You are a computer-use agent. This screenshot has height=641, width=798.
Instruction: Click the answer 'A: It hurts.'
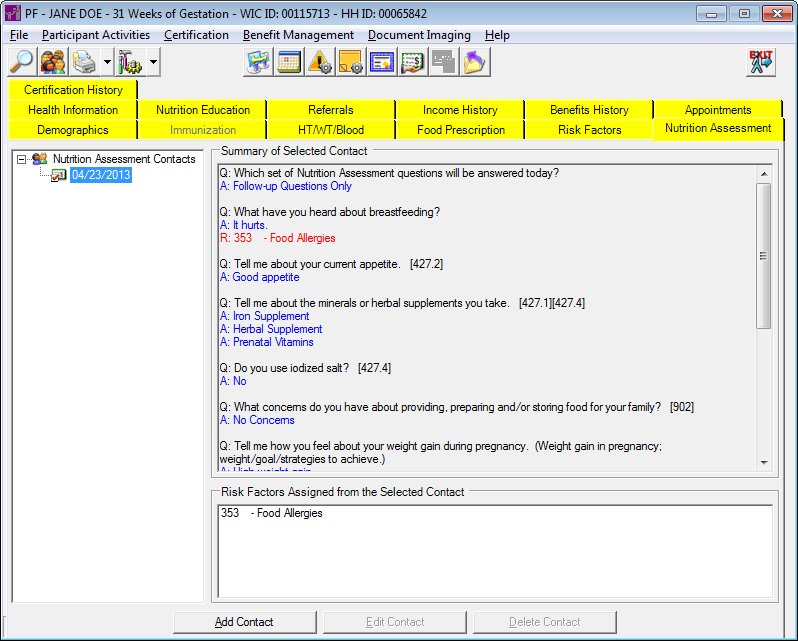pyautogui.click(x=243, y=225)
